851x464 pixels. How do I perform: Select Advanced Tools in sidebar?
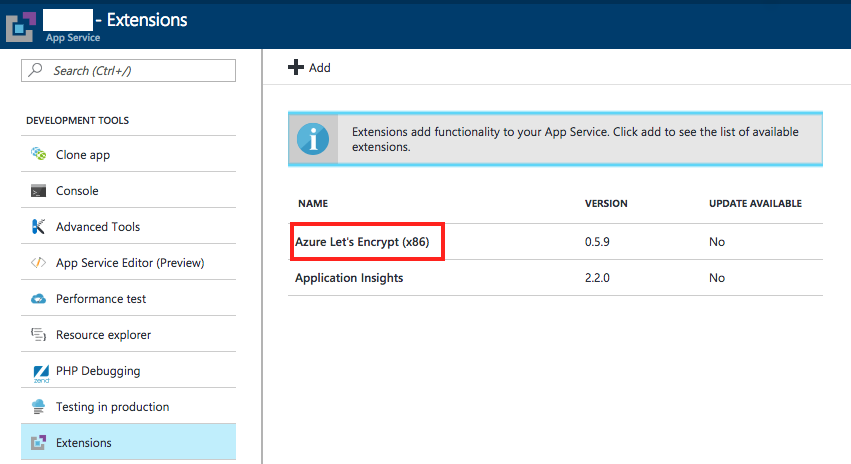click(x=129, y=226)
